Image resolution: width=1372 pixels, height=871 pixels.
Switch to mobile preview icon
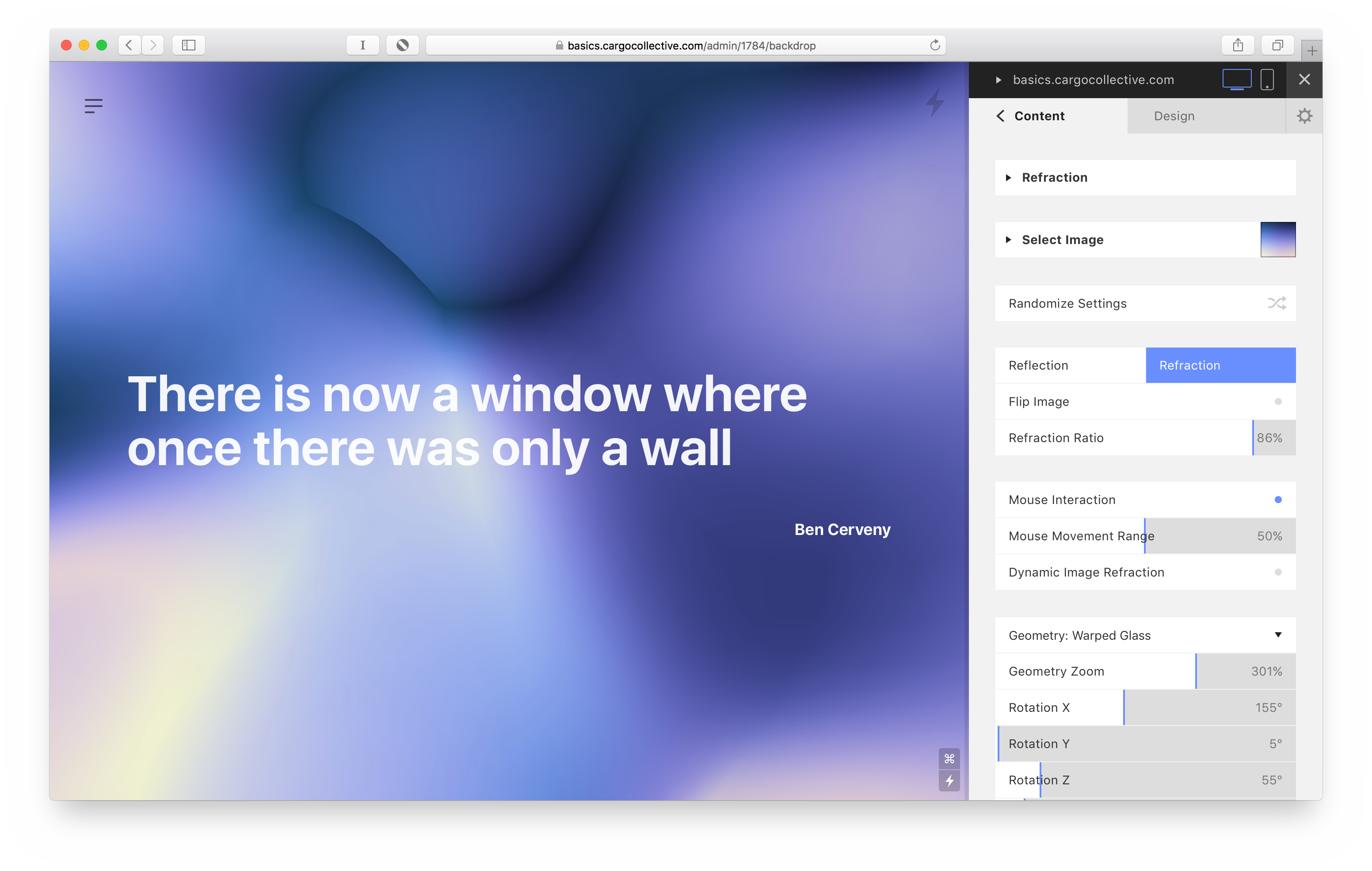1267,79
